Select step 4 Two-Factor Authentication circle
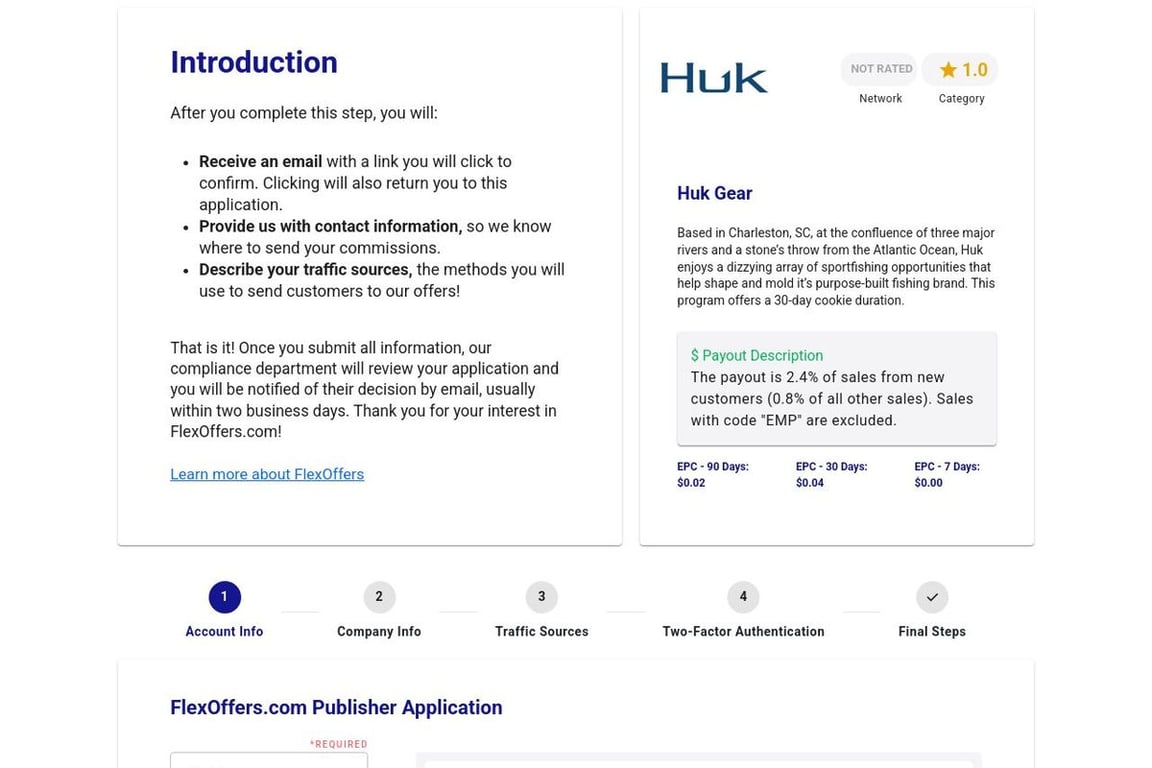 pyautogui.click(x=743, y=597)
